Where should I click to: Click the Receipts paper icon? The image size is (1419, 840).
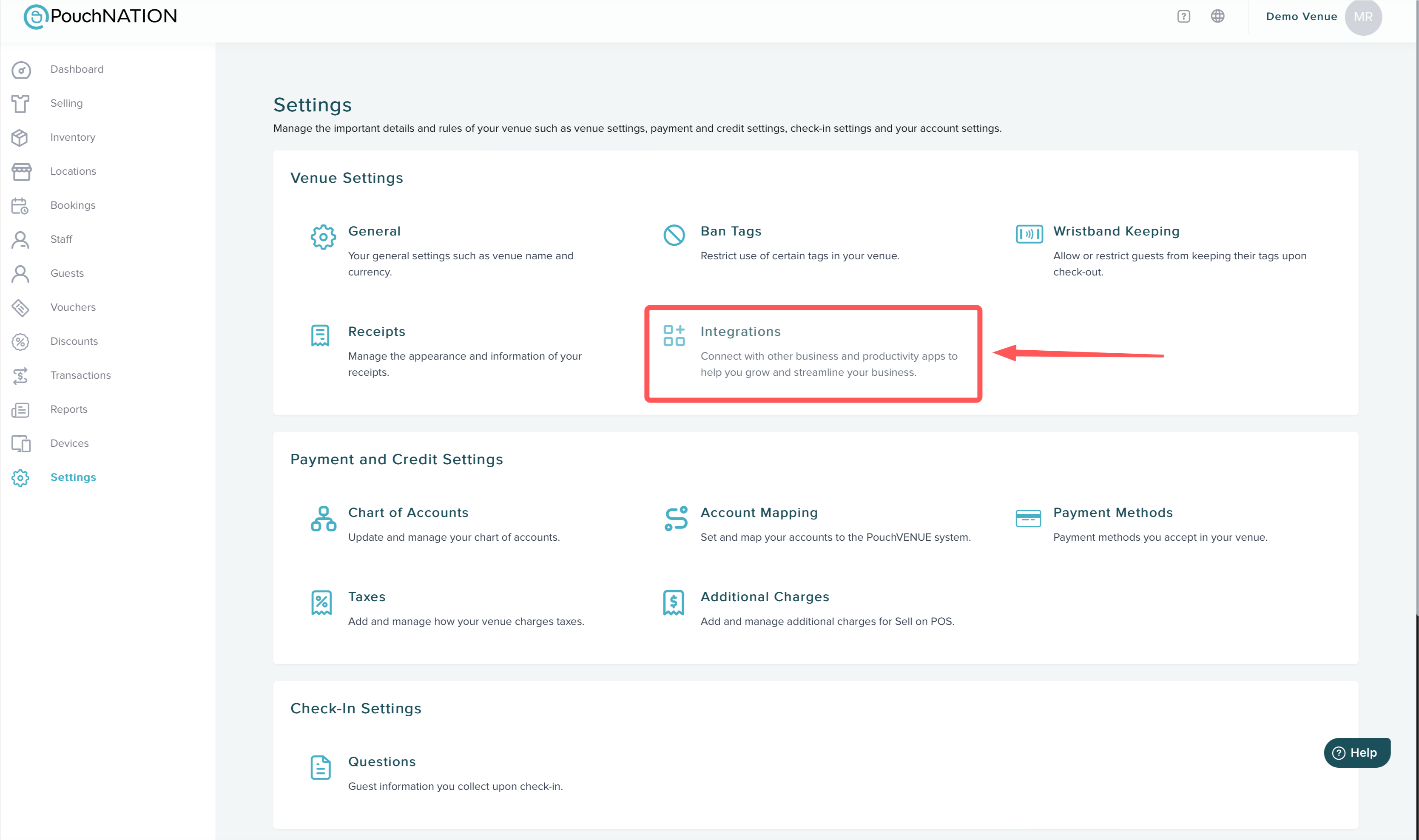[320, 335]
